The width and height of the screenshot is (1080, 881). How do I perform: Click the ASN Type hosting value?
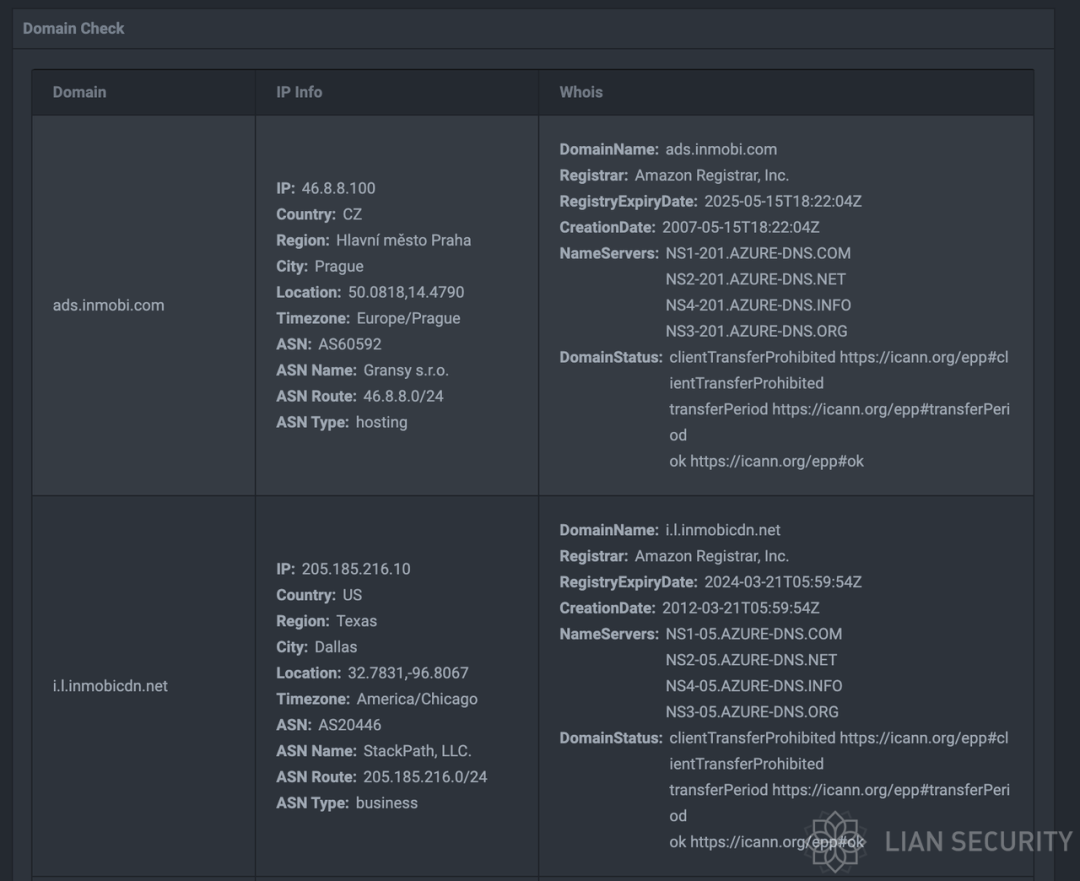coord(381,422)
